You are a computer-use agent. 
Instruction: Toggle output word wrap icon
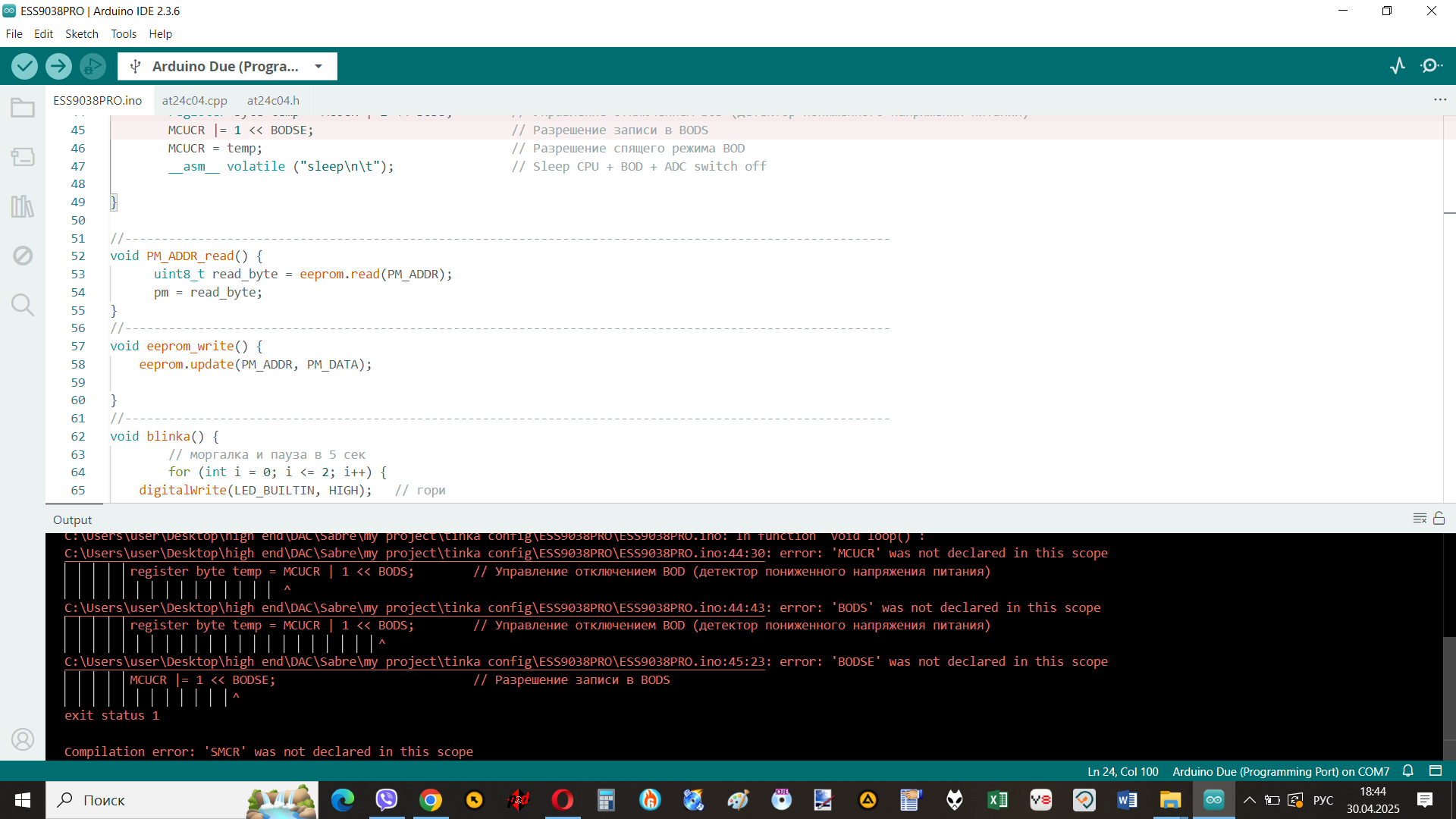pyautogui.click(x=1420, y=519)
